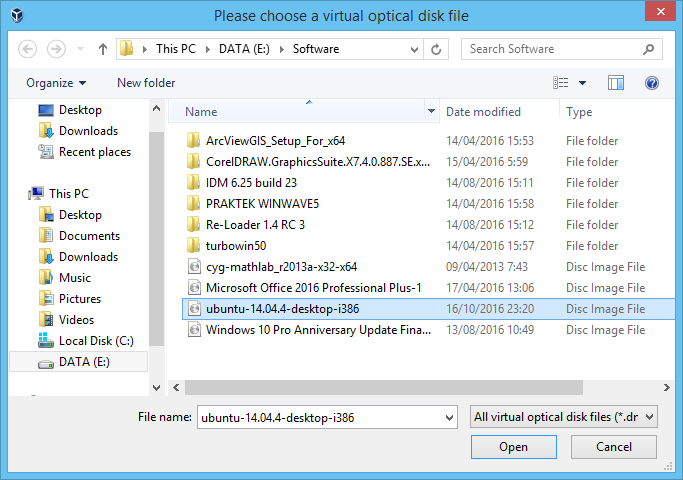Open Videos folder in navigation pane

[66, 320]
